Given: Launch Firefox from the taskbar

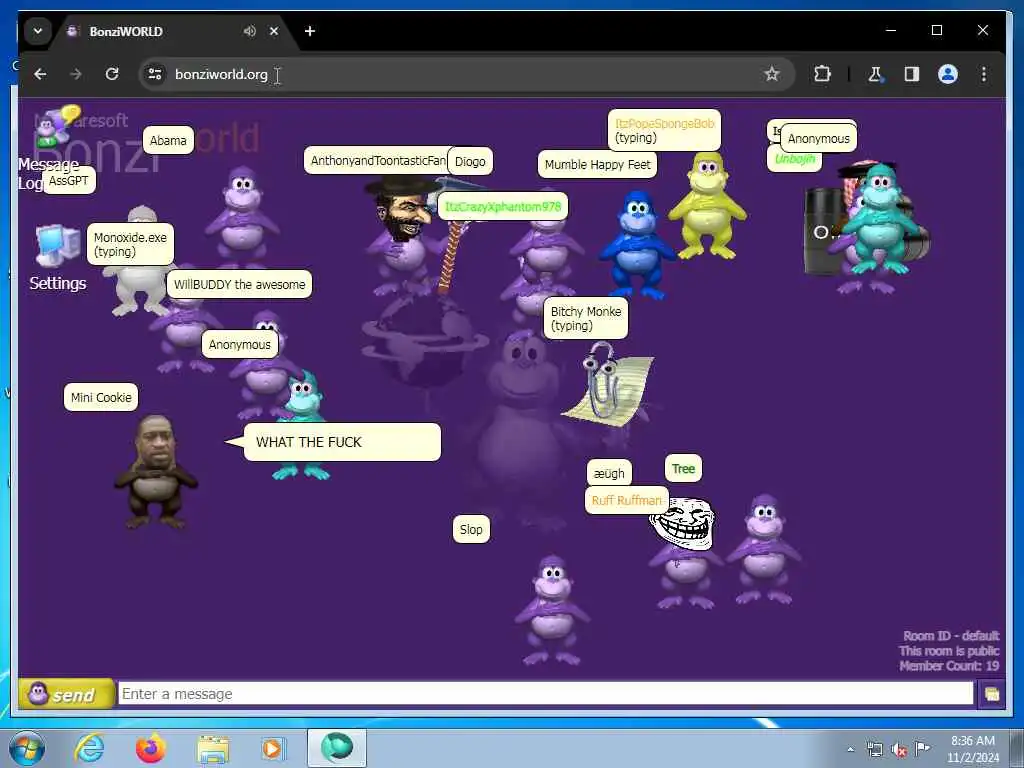Looking at the screenshot, I should [150, 748].
